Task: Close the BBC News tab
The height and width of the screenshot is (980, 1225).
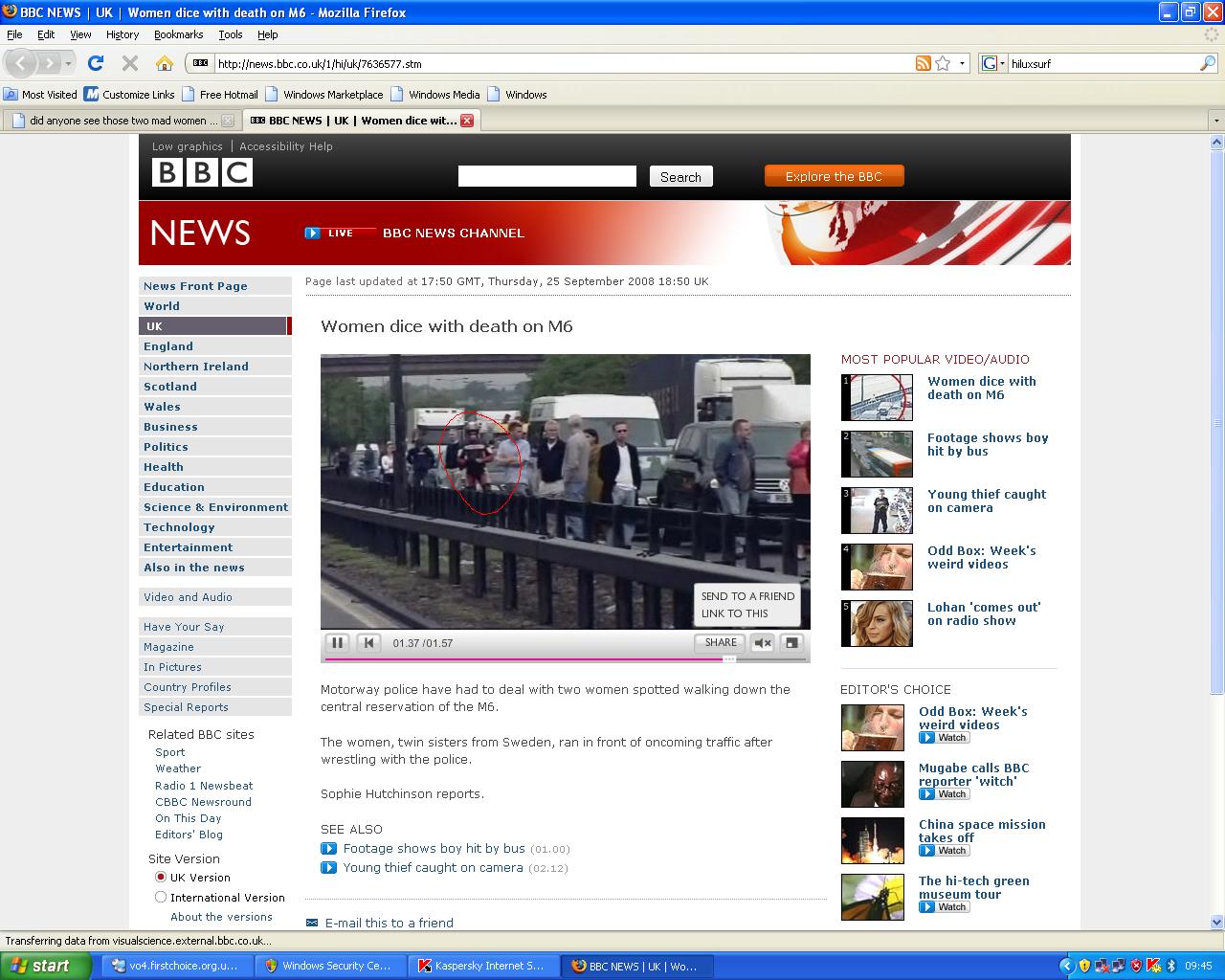Action: [467, 121]
